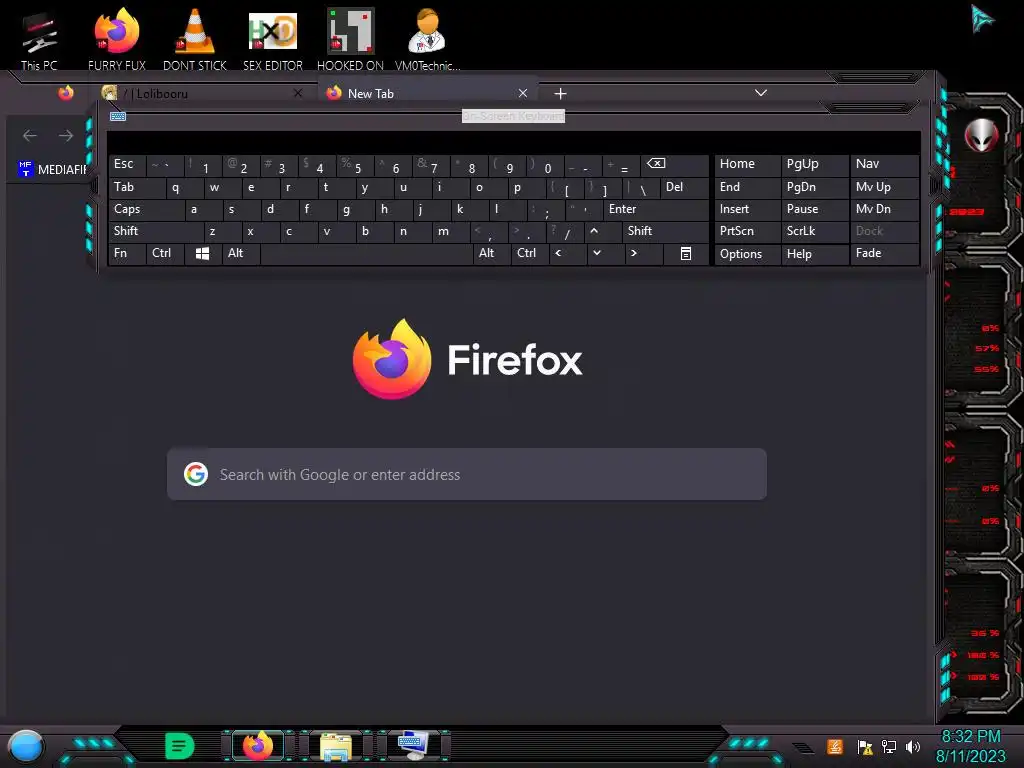Viewport: 1024px width, 768px height.
Task: Toggle the Fn key on-screen
Action: click(127, 253)
